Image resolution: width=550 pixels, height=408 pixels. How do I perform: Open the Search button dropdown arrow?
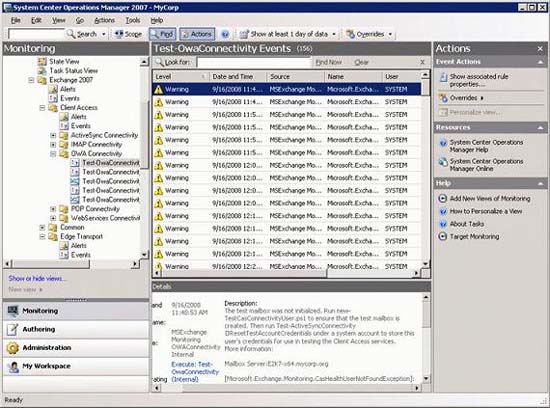pyautogui.click(x=104, y=34)
